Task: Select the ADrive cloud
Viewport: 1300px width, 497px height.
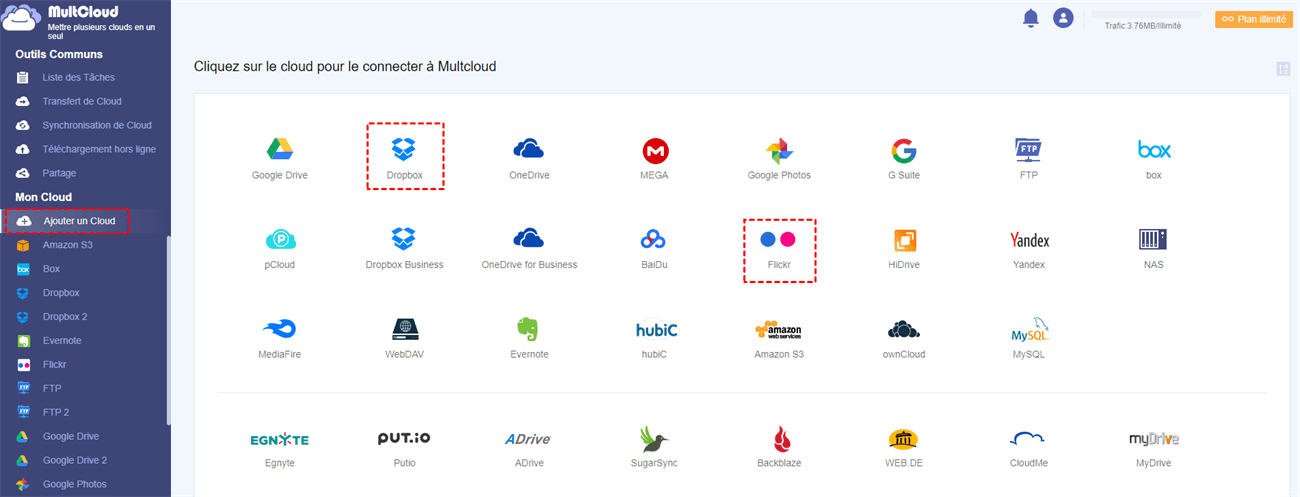Action: pos(529,439)
